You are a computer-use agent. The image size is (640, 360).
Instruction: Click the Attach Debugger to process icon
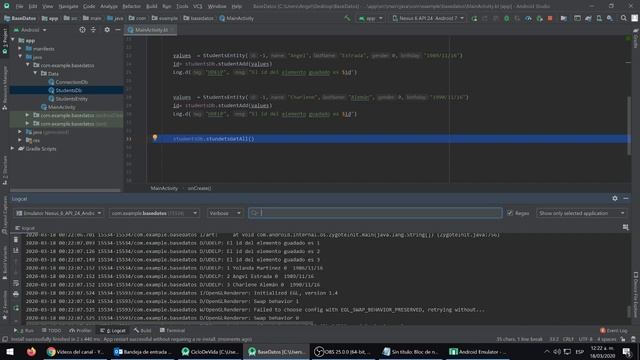[x=539, y=18]
